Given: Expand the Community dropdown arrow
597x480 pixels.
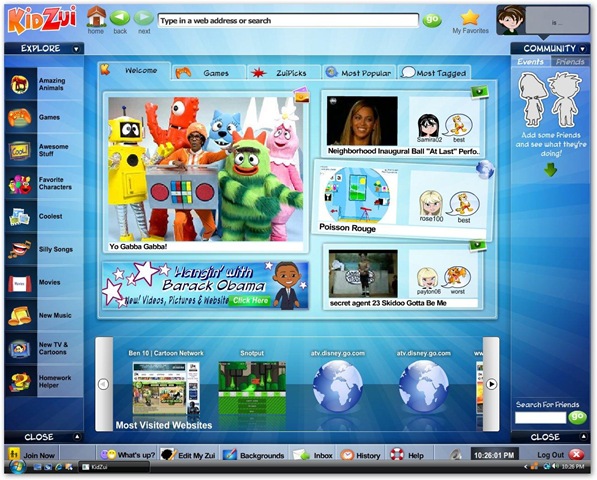Looking at the screenshot, I should tap(582, 49).
